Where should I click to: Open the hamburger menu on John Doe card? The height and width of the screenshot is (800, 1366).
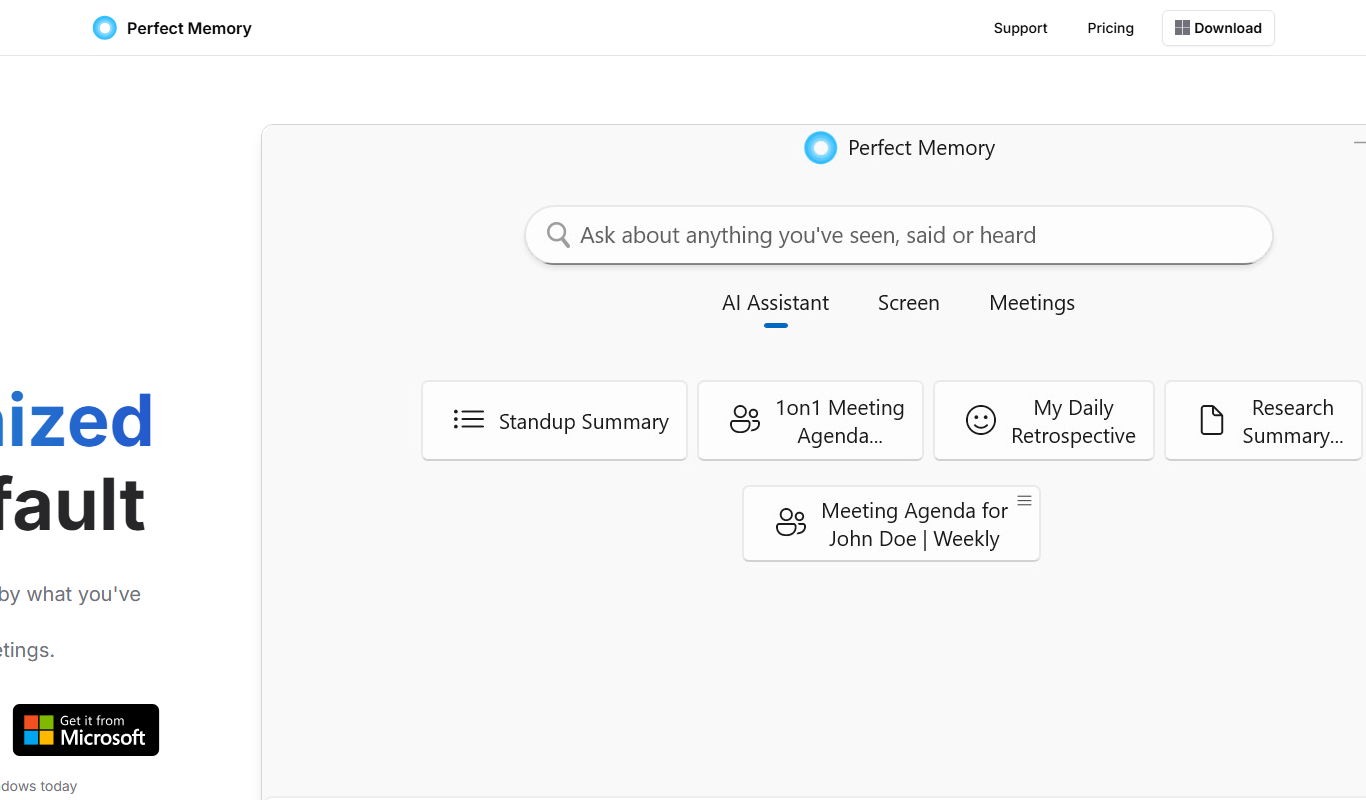point(1024,500)
